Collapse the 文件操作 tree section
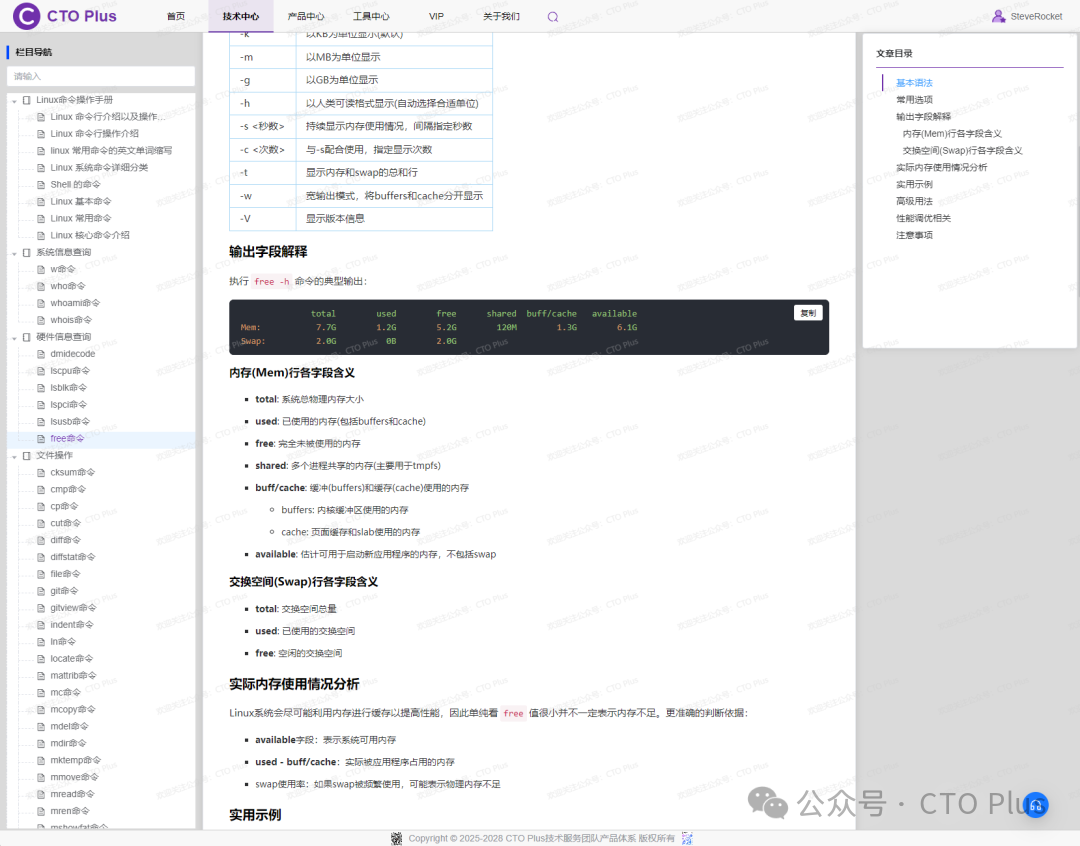 click(x=14, y=455)
